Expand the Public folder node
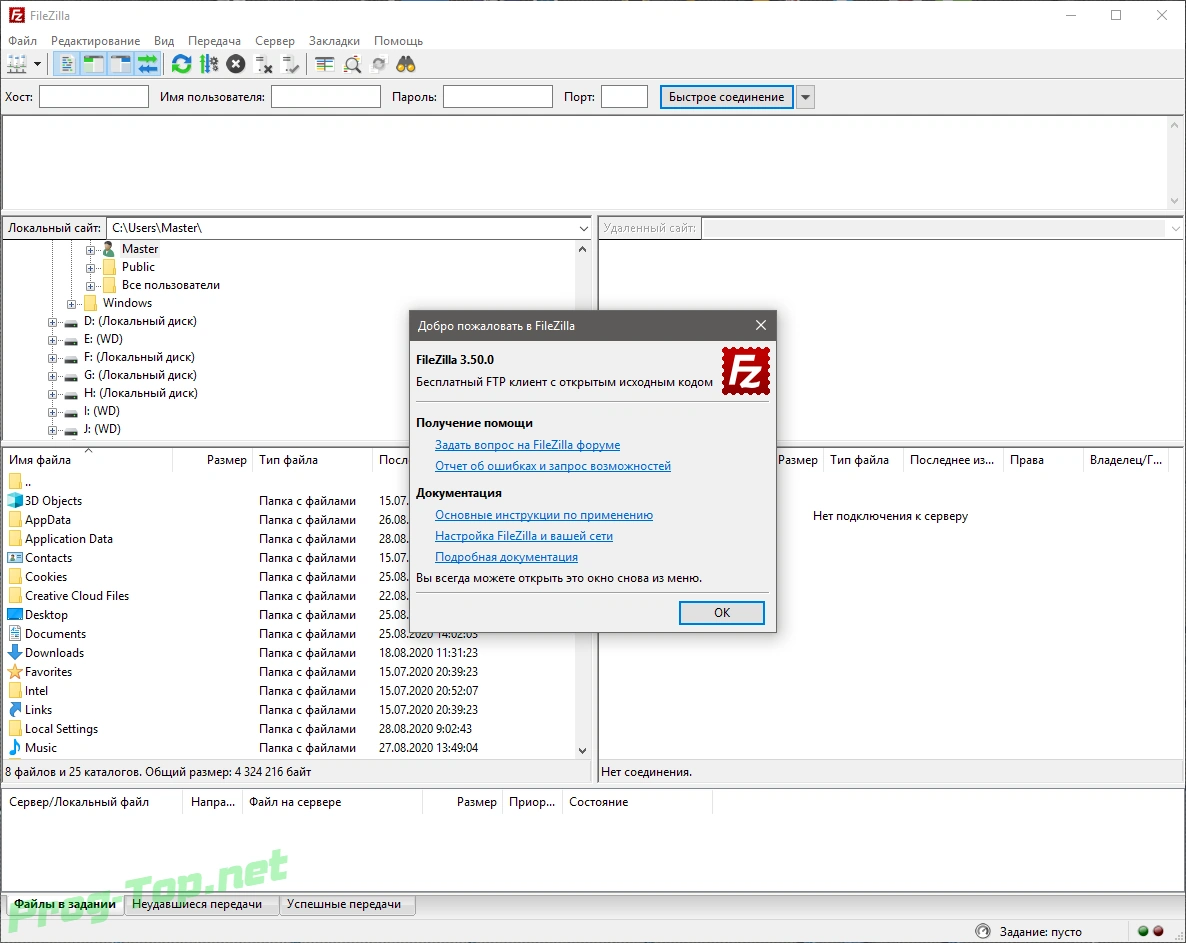 pos(90,268)
